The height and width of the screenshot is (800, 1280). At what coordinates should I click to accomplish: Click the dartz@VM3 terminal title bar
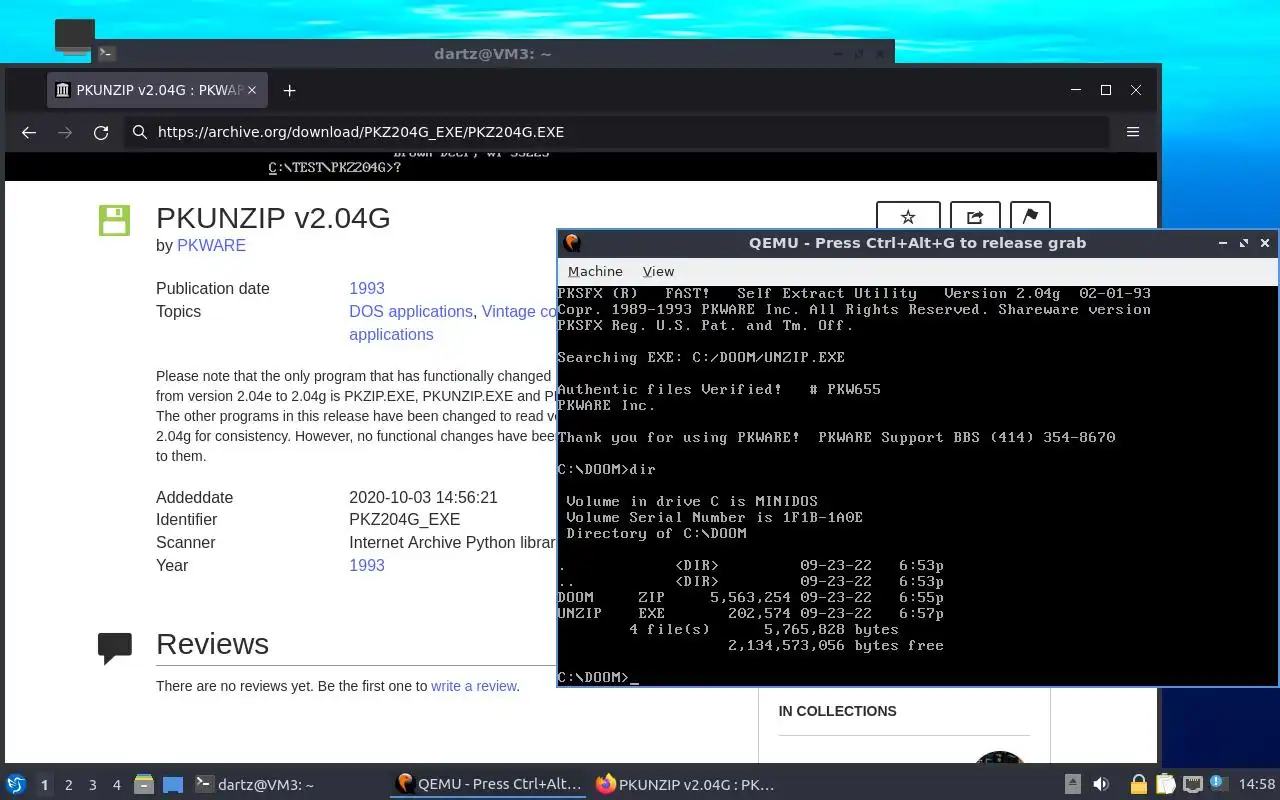tap(492, 53)
